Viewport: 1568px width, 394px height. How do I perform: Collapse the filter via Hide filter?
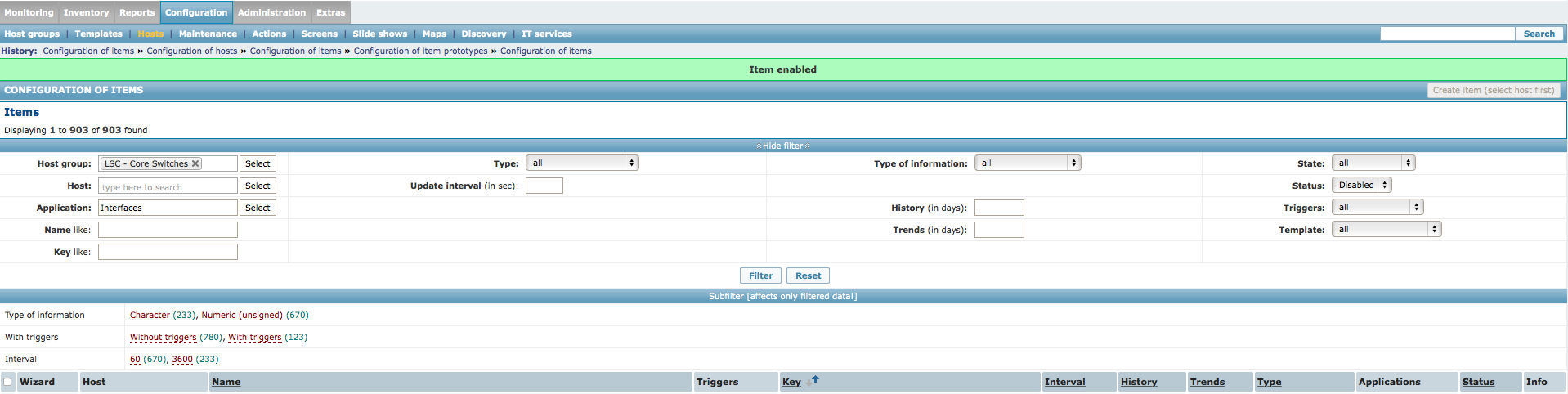pos(783,146)
